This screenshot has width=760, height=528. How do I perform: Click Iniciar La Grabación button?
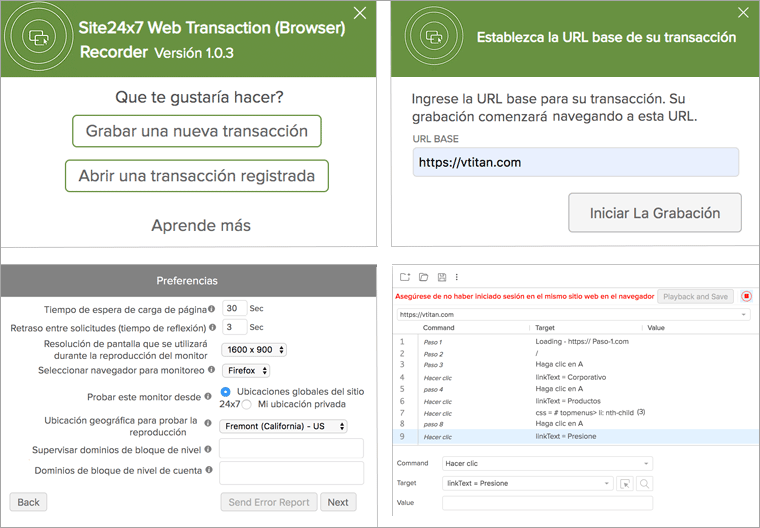[x=655, y=213]
